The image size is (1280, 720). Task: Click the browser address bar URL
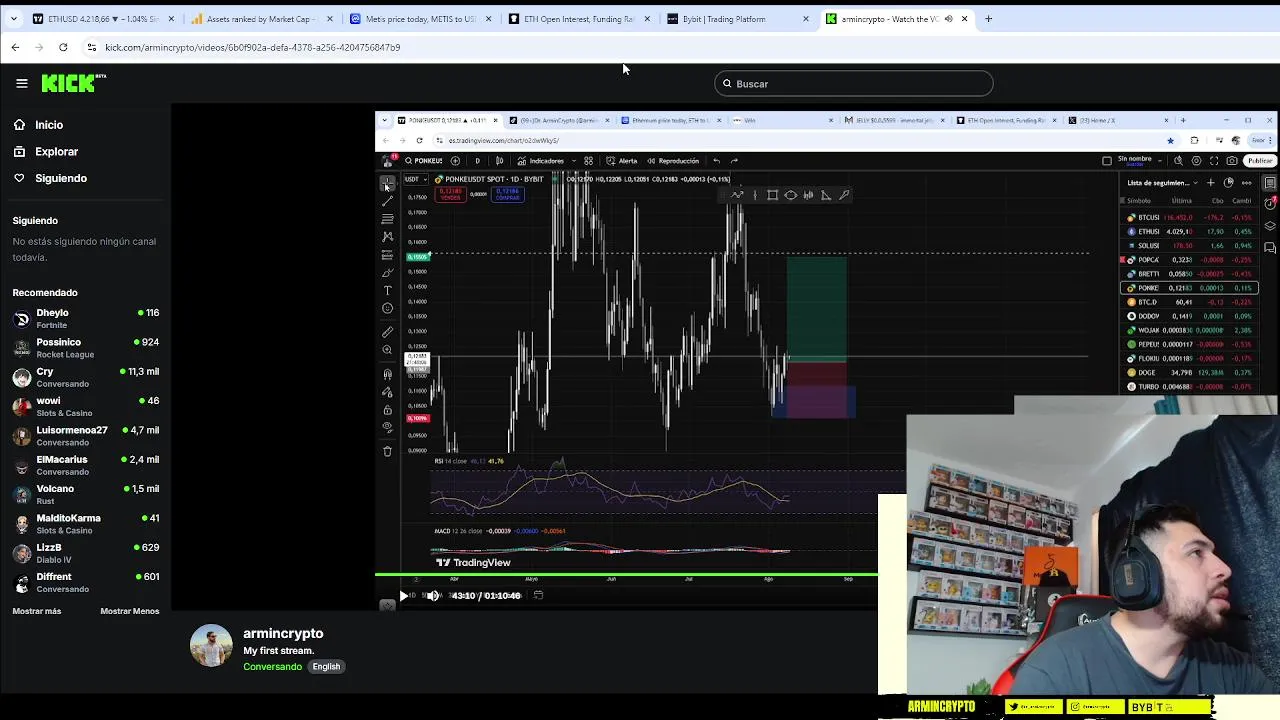[x=252, y=47]
